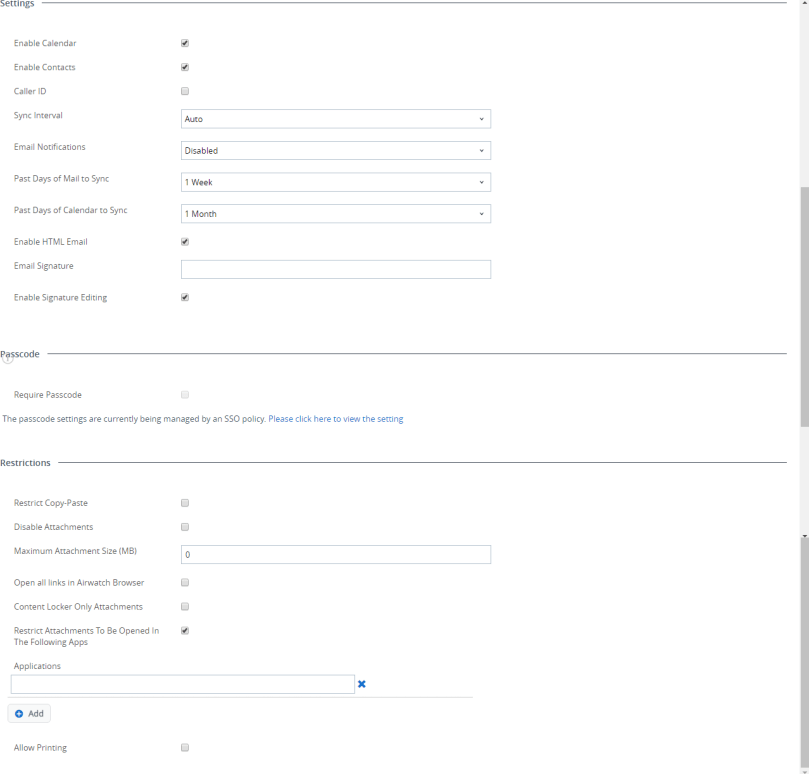Enable the Allow Printing checkbox
The width and height of the screenshot is (809, 774).
(185, 747)
